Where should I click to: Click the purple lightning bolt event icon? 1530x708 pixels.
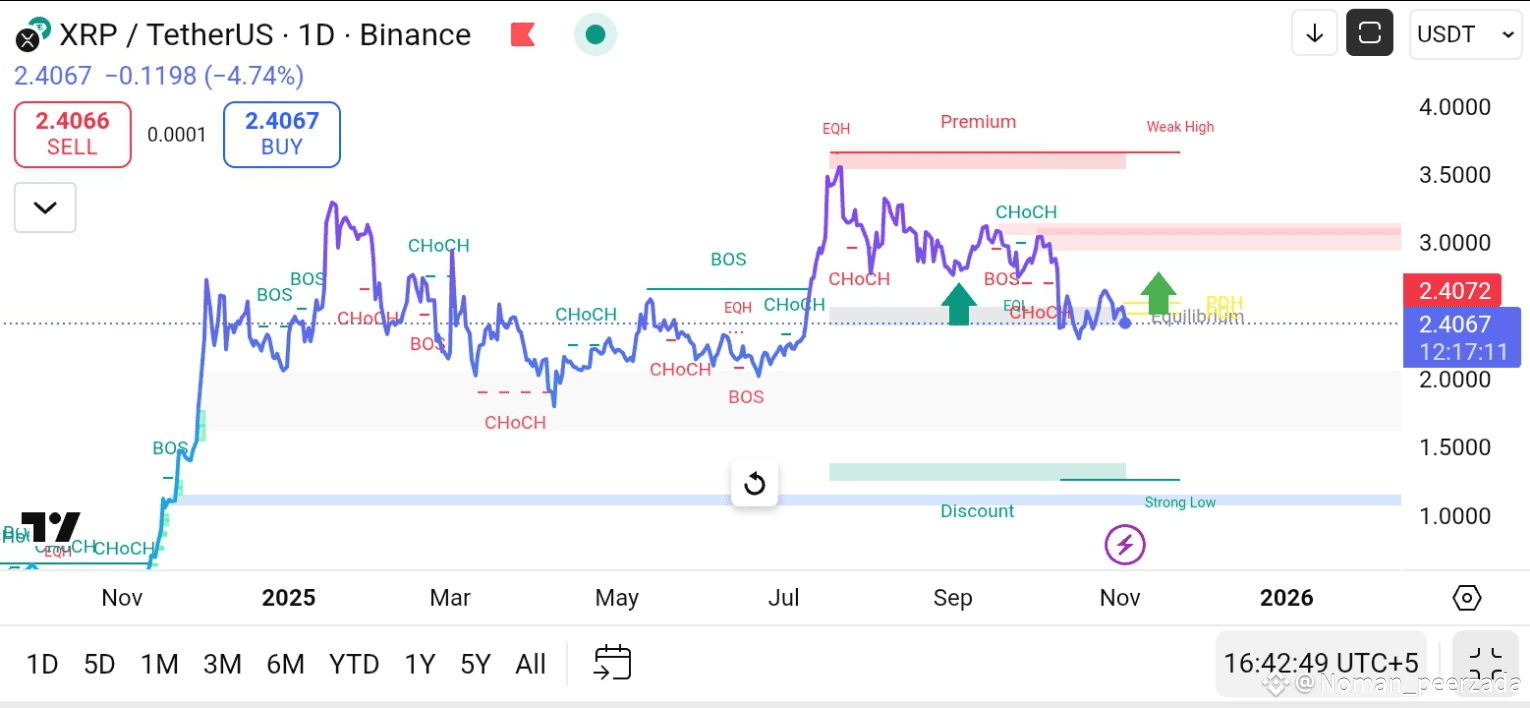coord(1125,545)
